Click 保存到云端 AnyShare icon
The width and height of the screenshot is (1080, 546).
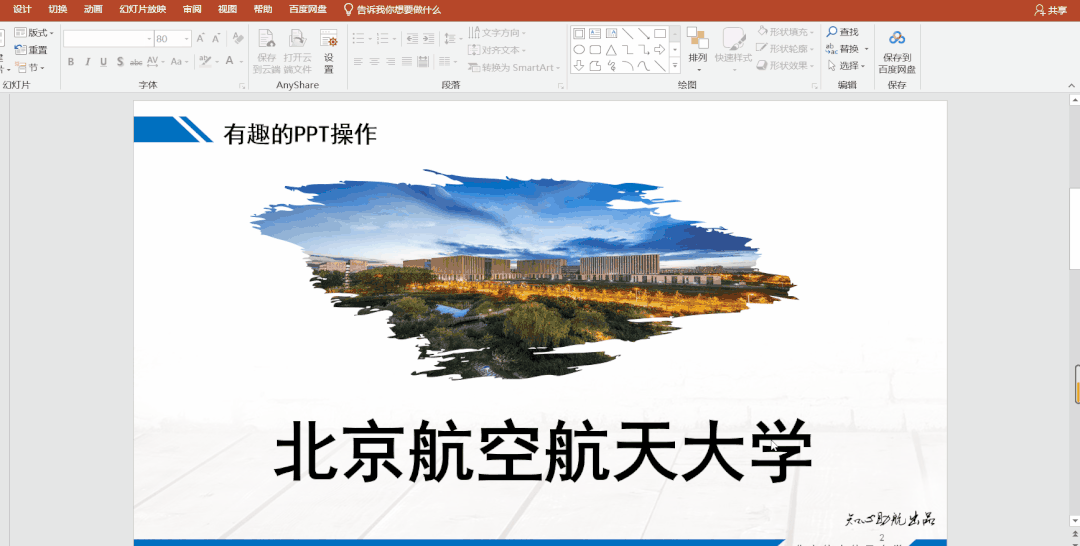[267, 51]
